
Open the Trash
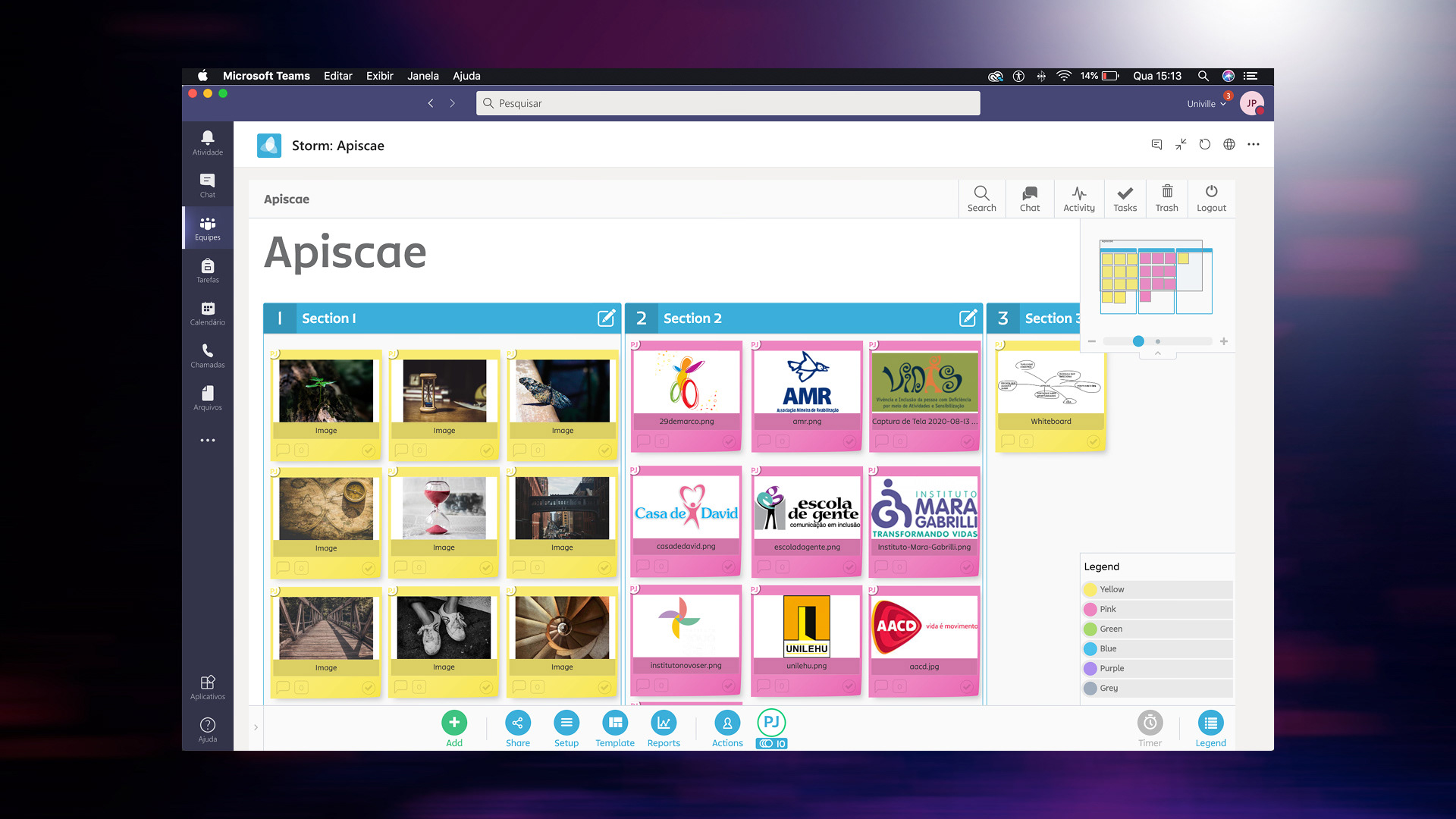(x=1166, y=199)
